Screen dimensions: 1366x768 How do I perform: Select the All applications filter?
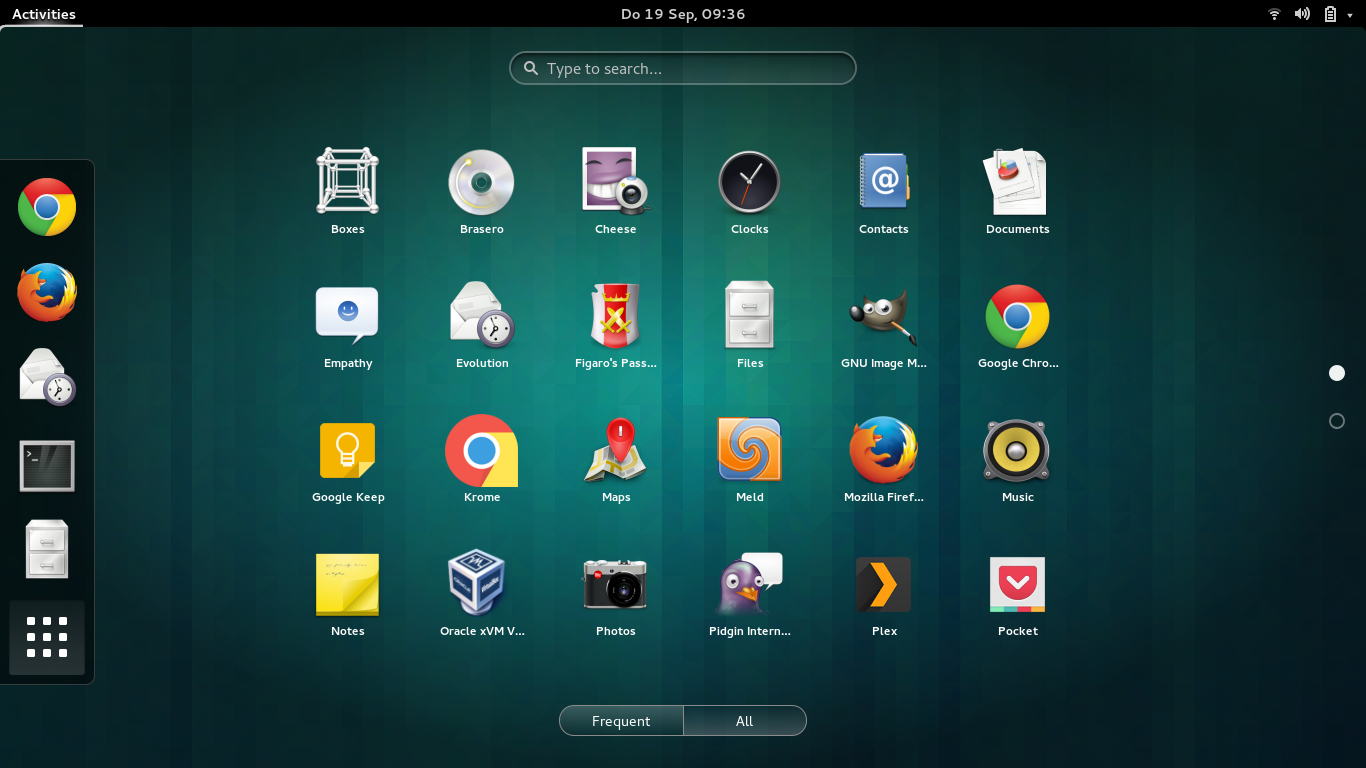(744, 720)
